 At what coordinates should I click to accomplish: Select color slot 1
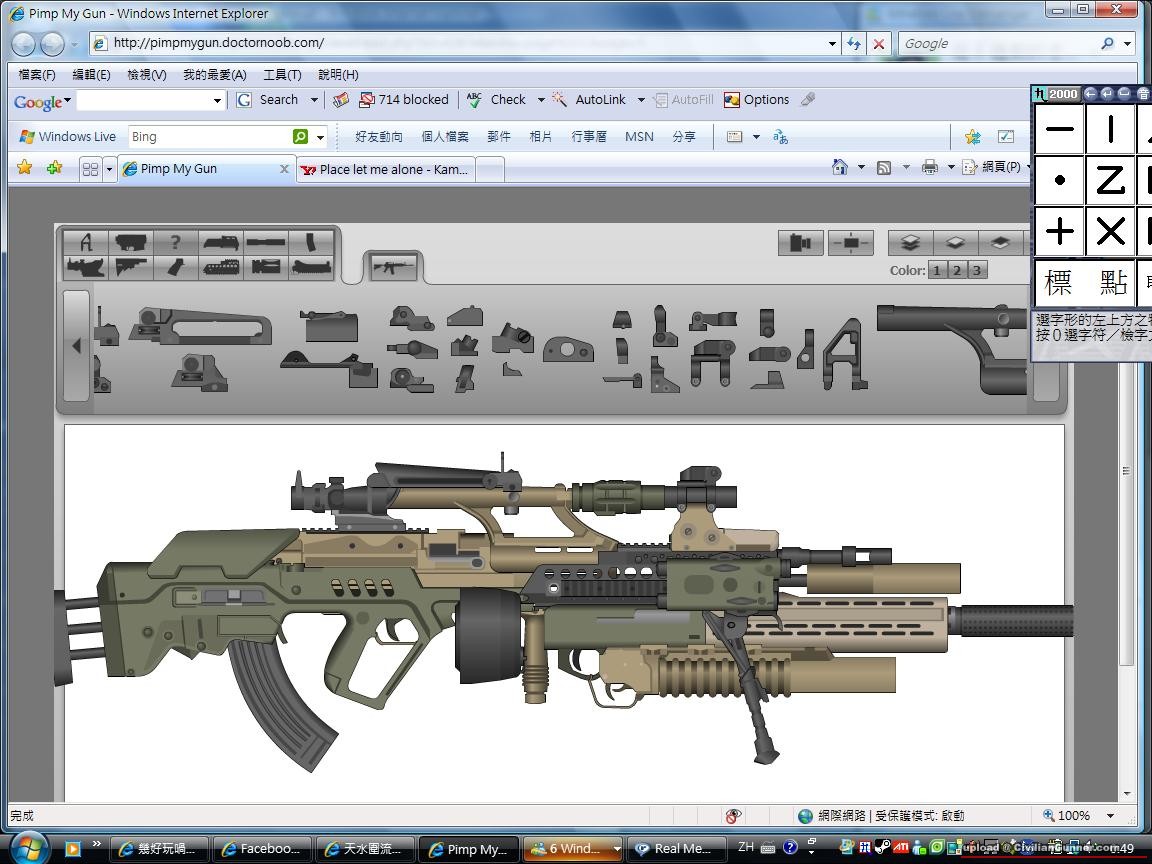937,270
